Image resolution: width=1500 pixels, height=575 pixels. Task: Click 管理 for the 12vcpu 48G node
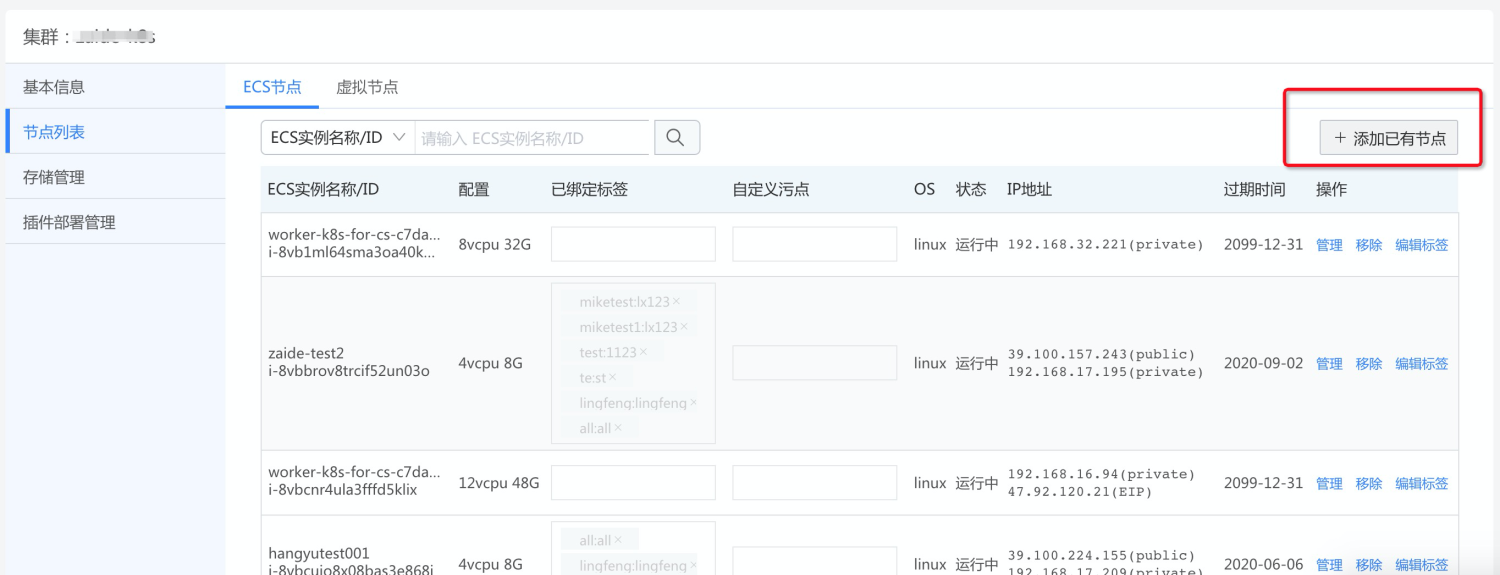tap(1329, 483)
